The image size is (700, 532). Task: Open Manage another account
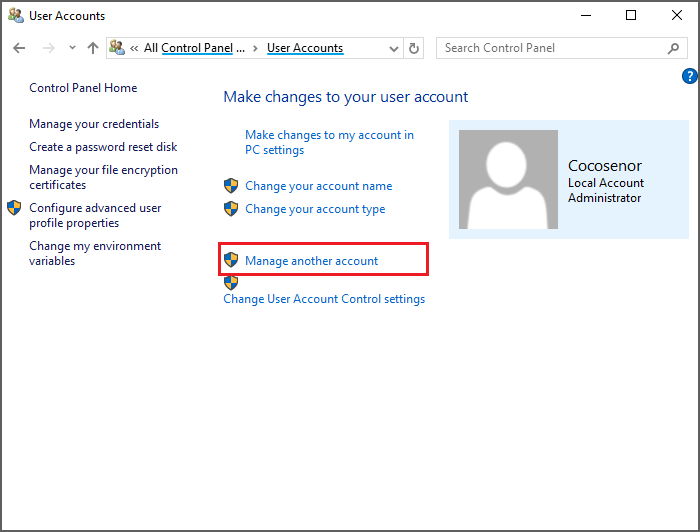point(312,261)
